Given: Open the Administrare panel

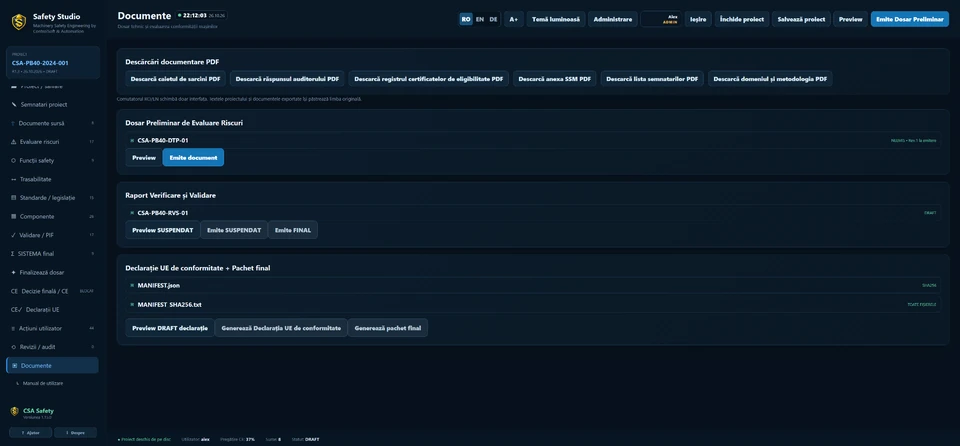Looking at the screenshot, I should click(x=613, y=19).
